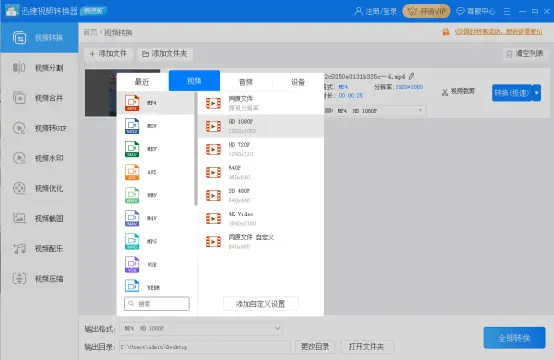Go to 首页 via breadcrumb
554x360 pixels.
point(90,33)
